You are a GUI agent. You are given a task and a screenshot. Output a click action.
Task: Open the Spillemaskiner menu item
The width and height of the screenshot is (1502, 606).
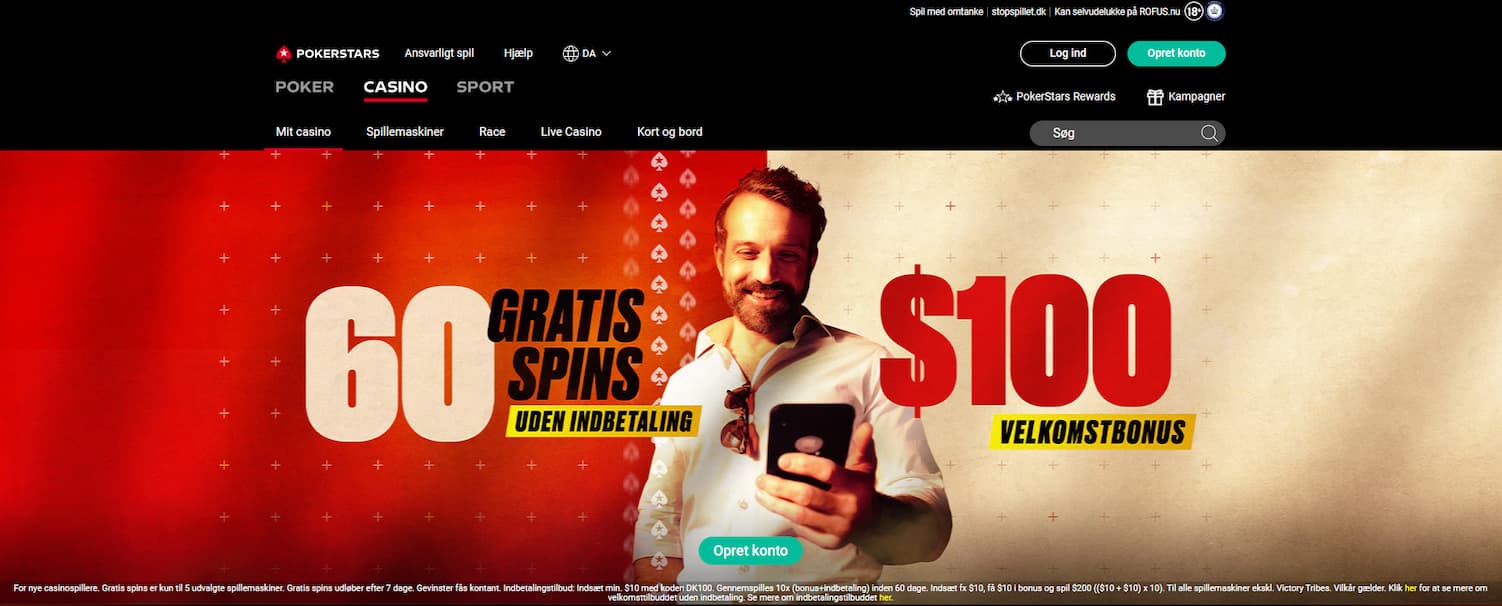(405, 132)
